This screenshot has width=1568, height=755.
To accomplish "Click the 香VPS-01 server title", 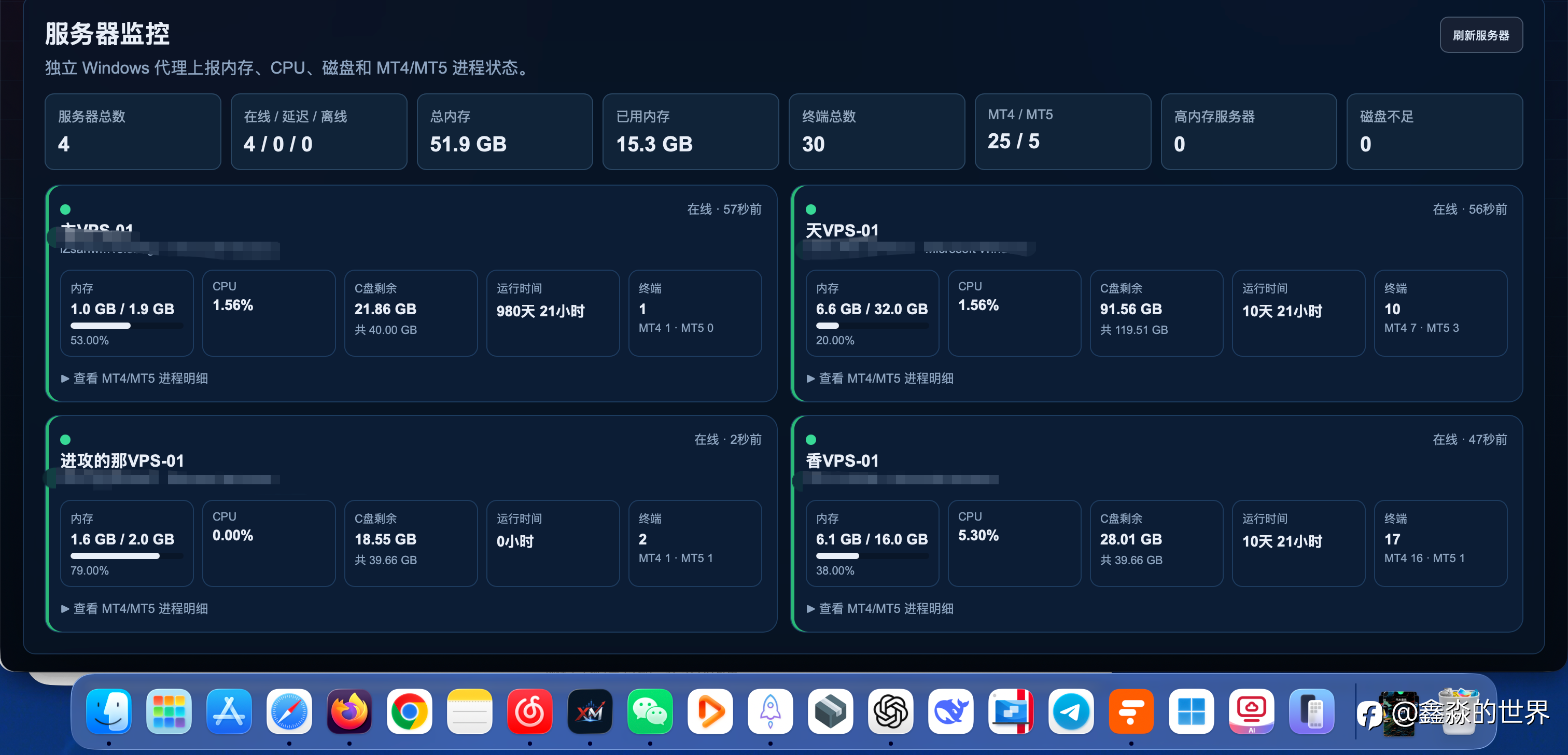I will (843, 461).
